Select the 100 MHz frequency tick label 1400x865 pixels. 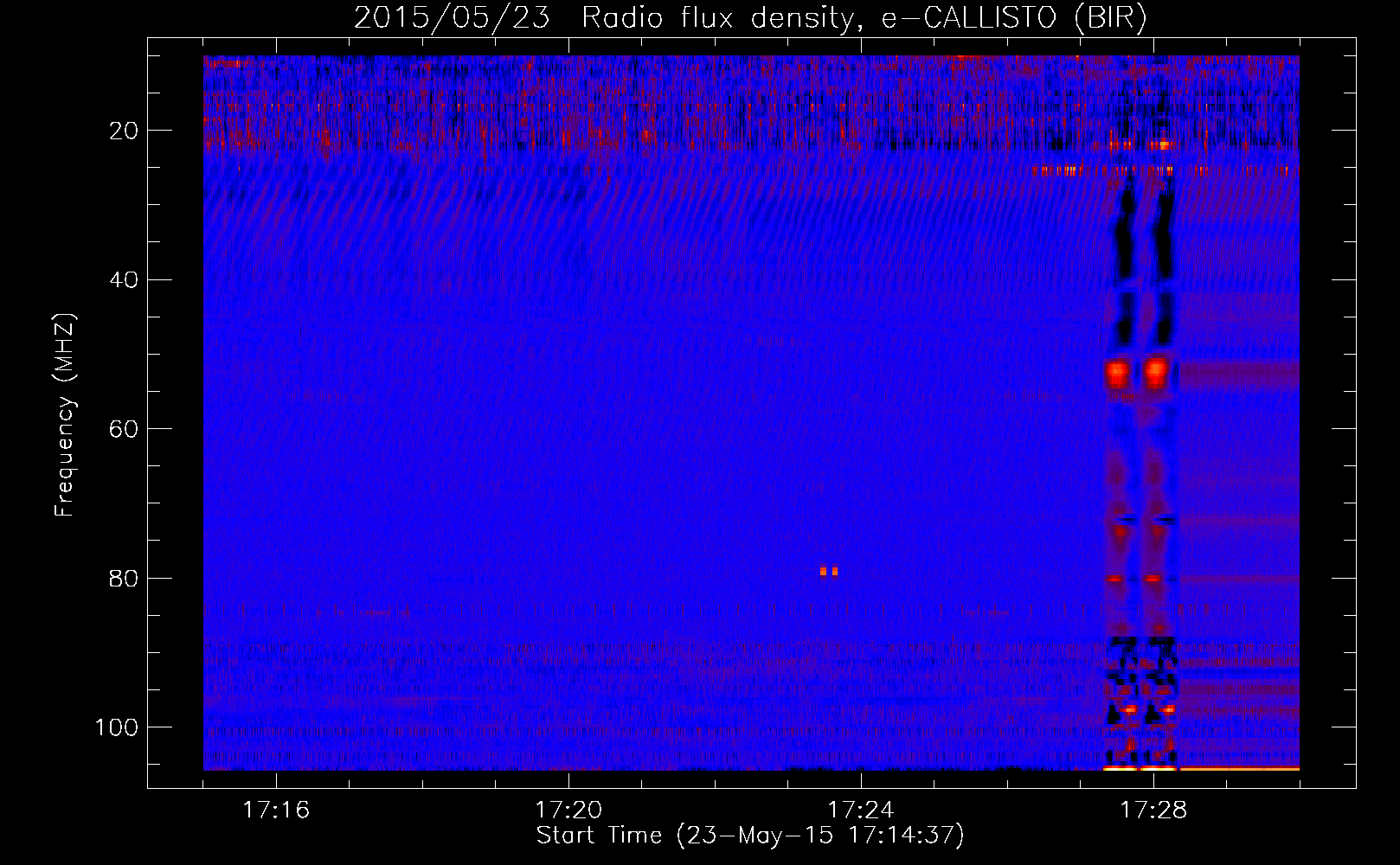click(117, 727)
